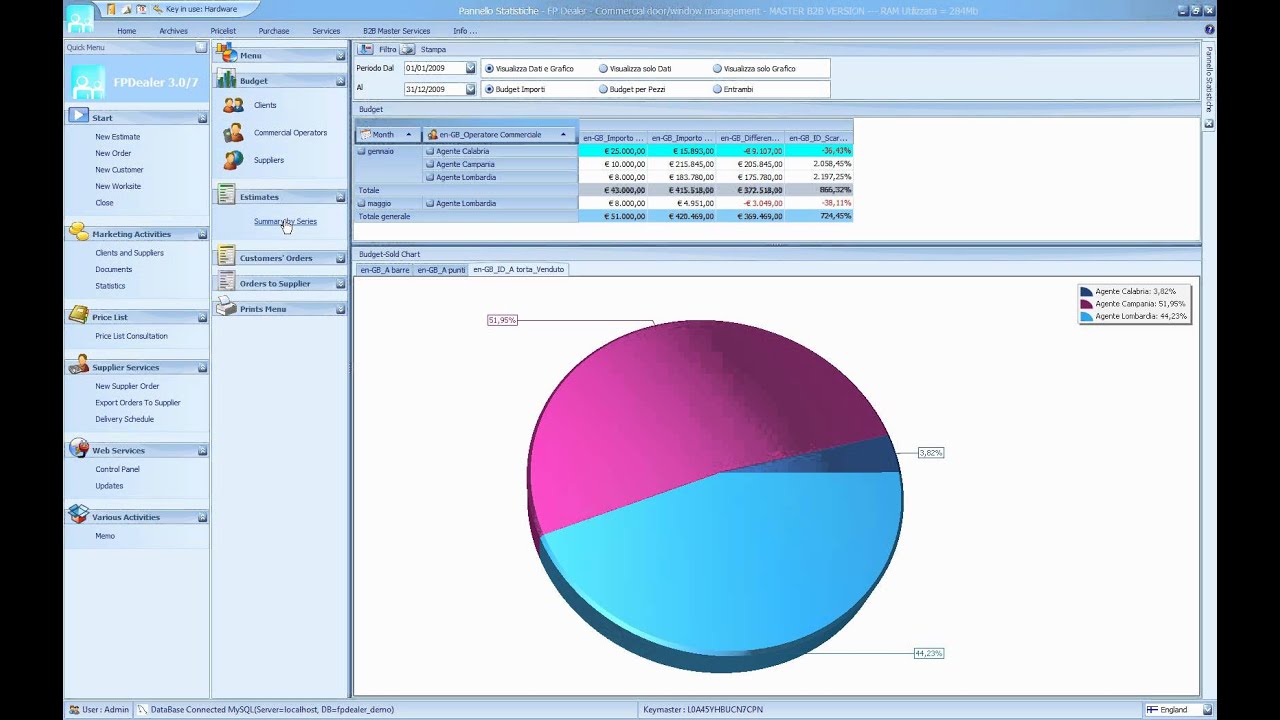This screenshot has width=1280, height=720.
Task: Expand the Customers' Orders section
Action: [340, 258]
